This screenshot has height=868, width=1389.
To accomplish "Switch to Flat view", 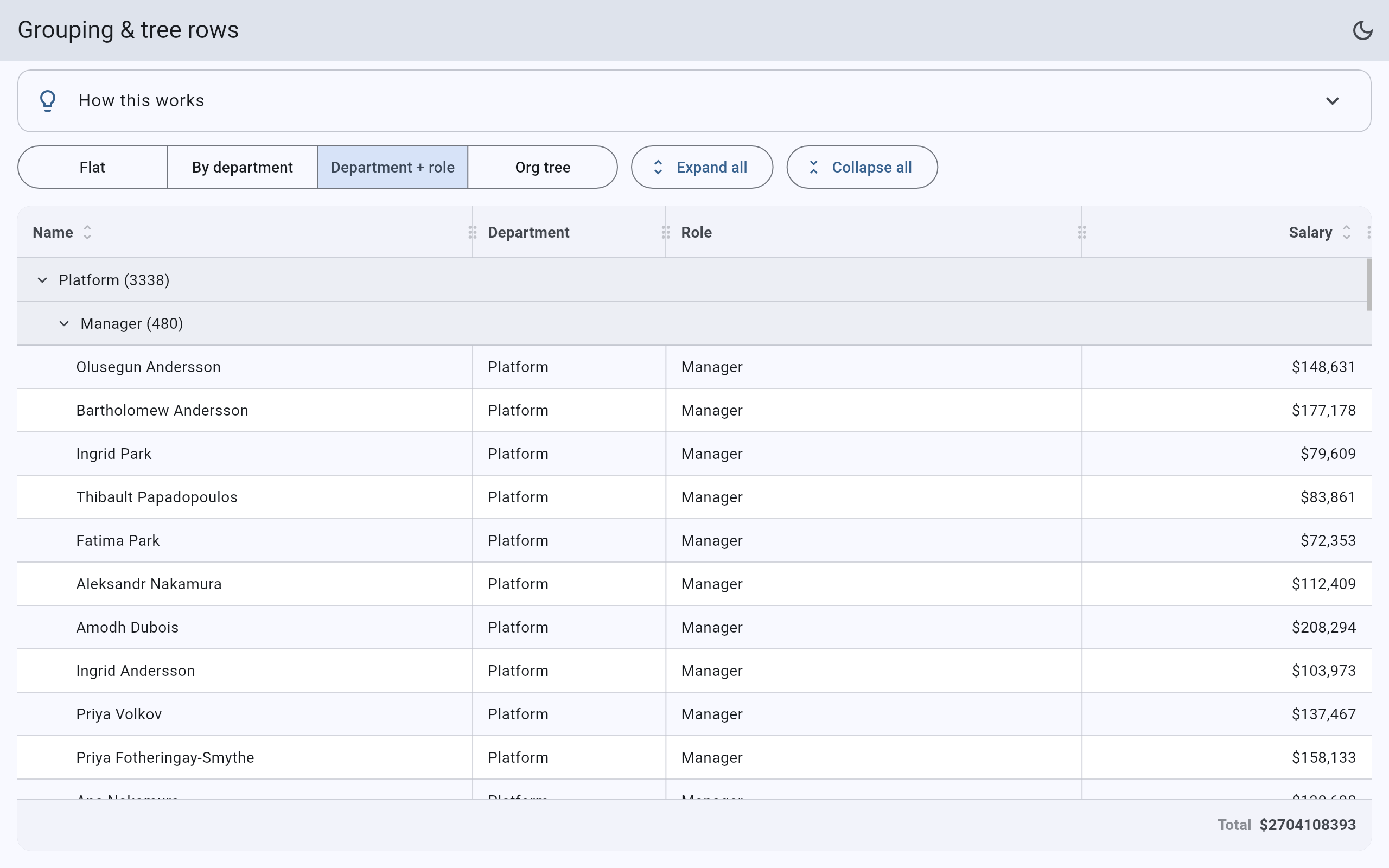I will (92, 167).
